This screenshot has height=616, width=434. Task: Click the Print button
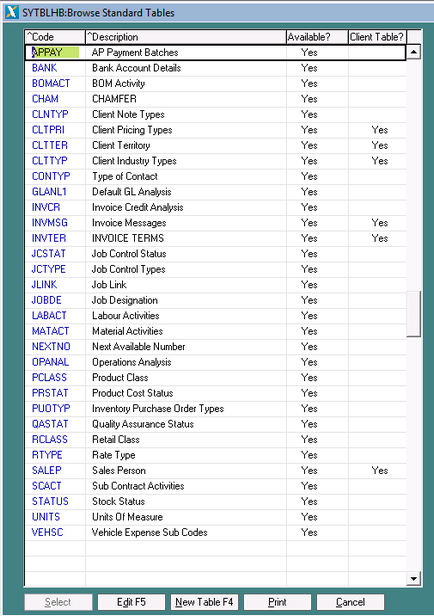click(x=277, y=602)
